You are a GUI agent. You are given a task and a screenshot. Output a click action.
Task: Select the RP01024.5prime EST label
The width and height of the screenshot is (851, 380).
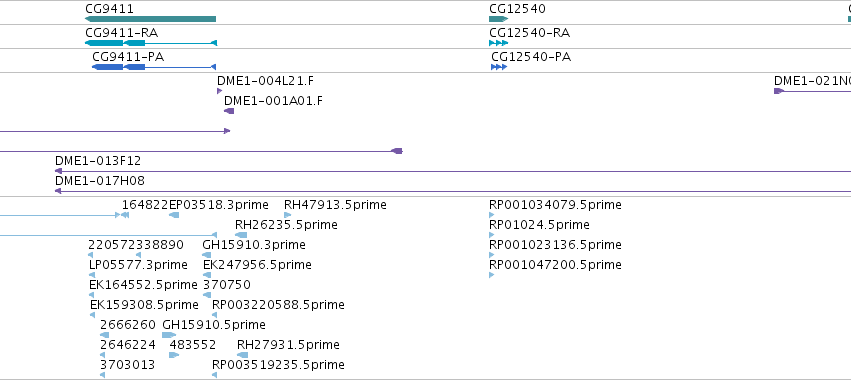click(539, 225)
